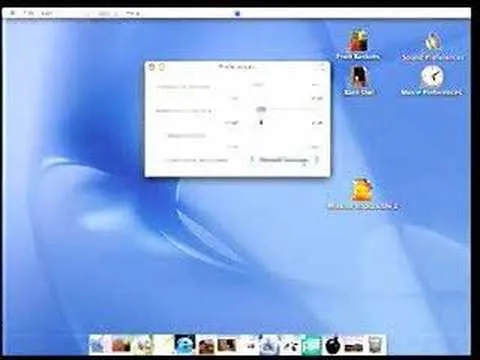Click the yellow icon in dialog title bar
Screen dimensions: 480x360
tap(162, 67)
